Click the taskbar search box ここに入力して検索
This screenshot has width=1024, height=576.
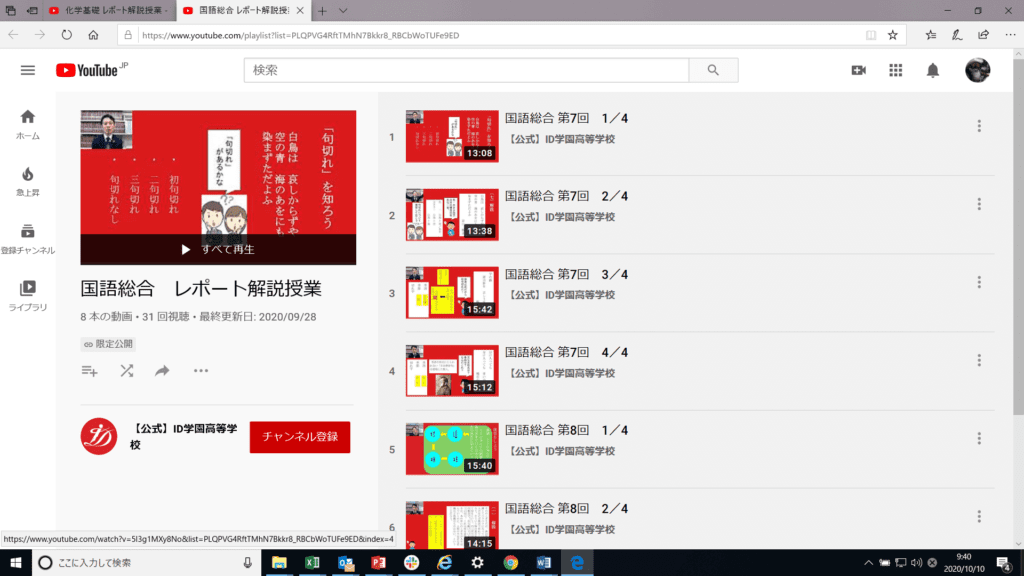click(146, 562)
